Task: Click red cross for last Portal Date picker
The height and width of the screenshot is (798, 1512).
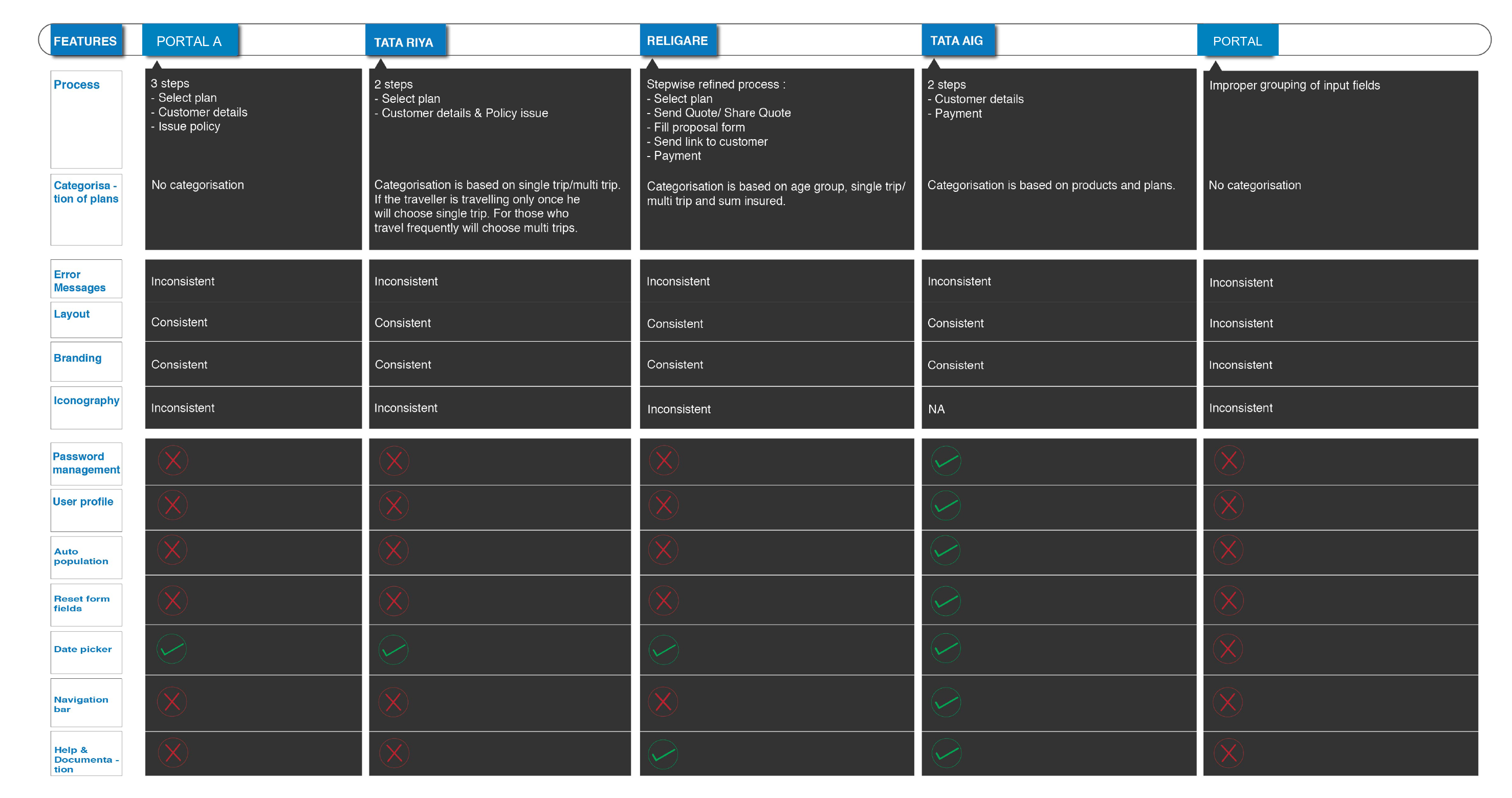Action: coord(1228,649)
